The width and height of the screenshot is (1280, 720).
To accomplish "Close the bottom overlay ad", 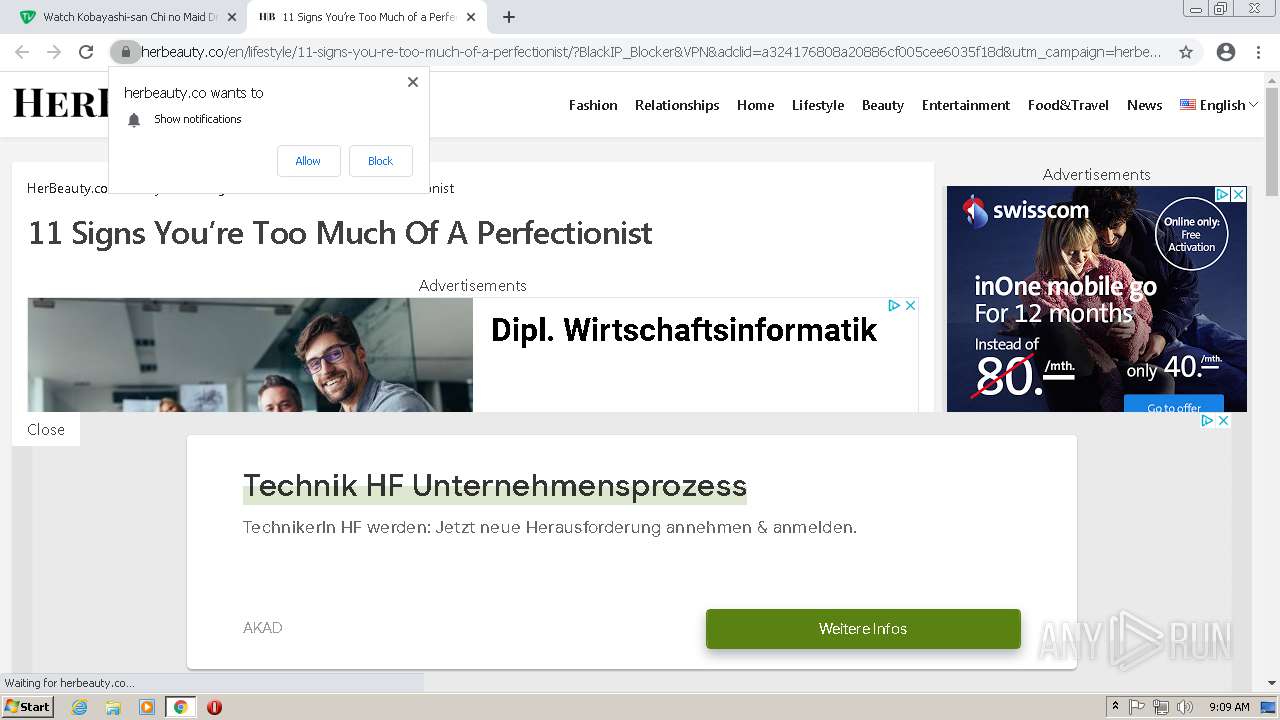I will [x=46, y=429].
